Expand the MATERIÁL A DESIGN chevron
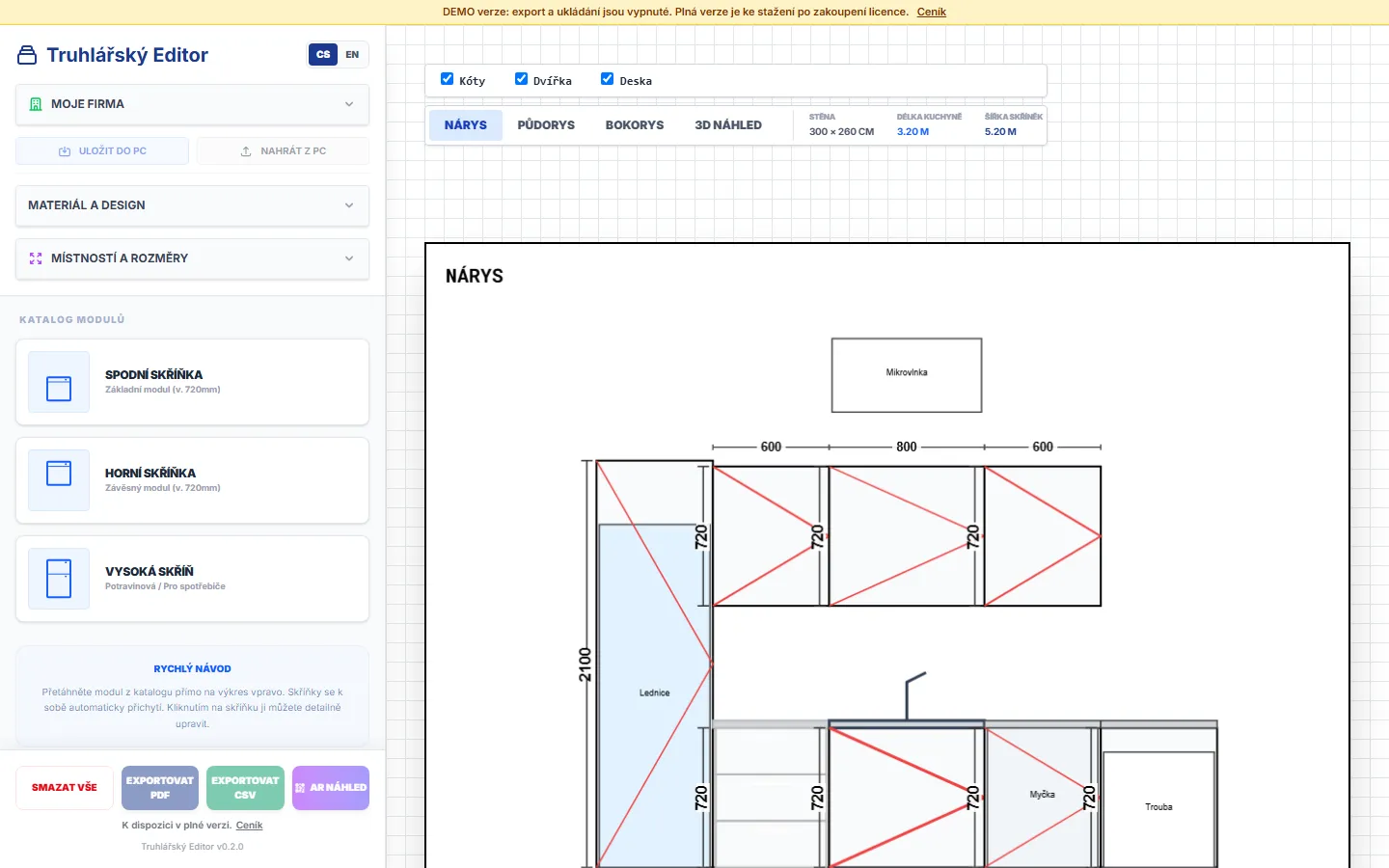This screenshot has height=868, width=1389. 349,205
